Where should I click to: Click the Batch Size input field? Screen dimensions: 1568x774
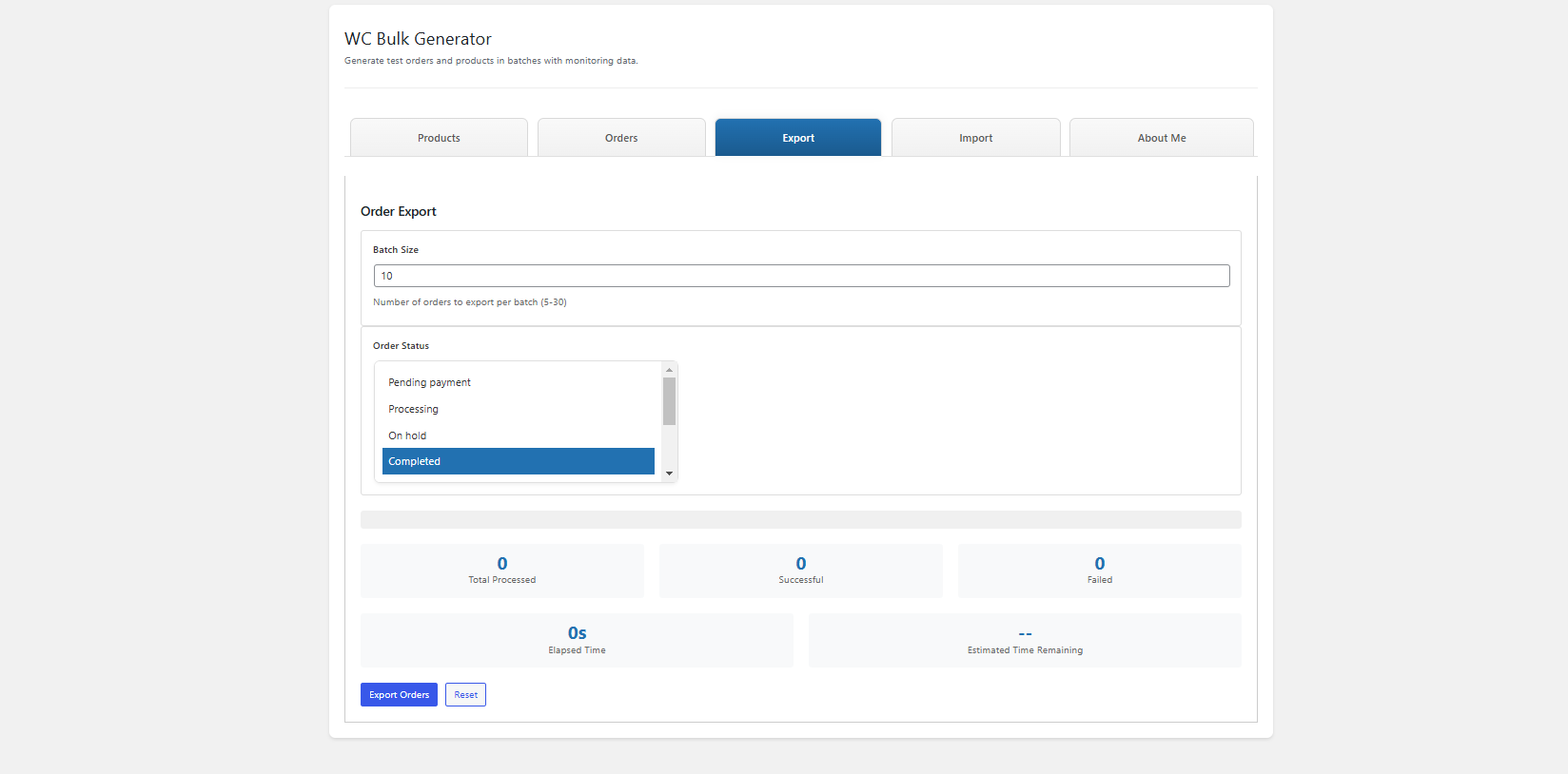801,276
